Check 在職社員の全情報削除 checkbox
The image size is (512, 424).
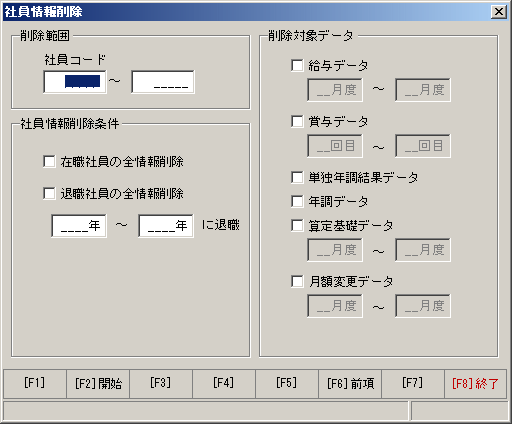click(49, 162)
